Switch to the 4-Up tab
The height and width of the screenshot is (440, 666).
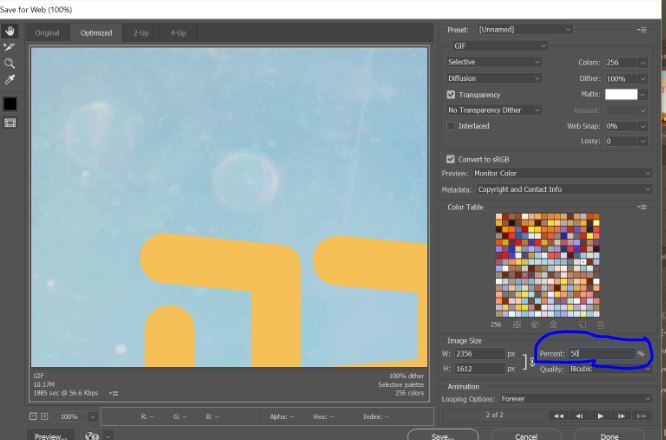click(x=178, y=33)
